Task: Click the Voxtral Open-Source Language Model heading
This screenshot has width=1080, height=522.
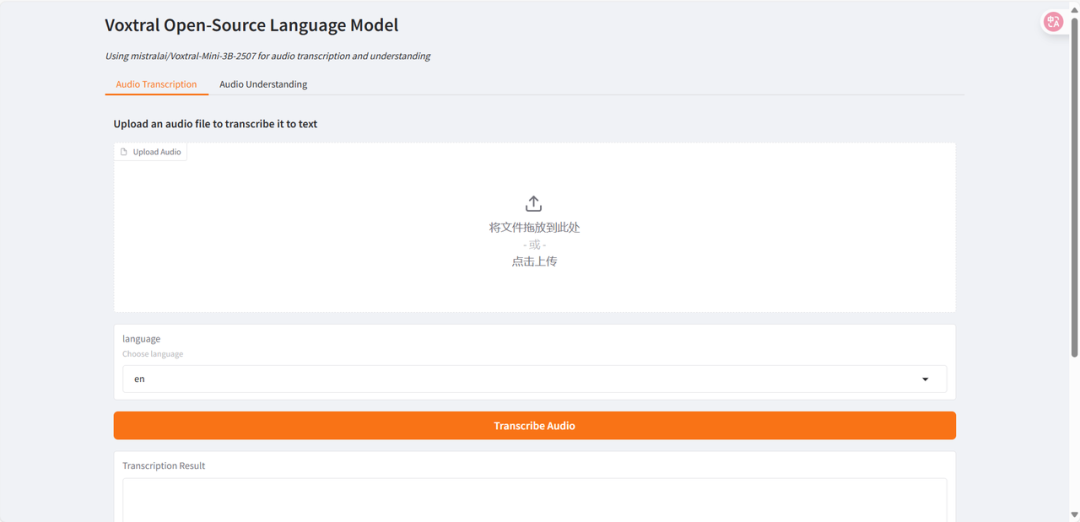Action: (x=251, y=26)
